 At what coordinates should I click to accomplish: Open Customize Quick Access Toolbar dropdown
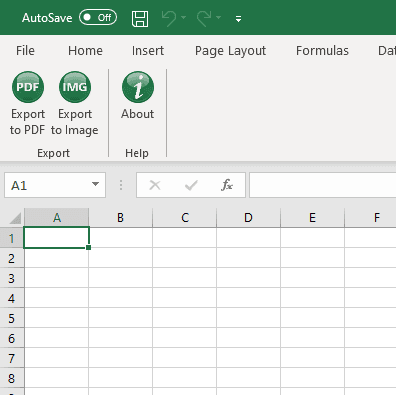click(x=238, y=19)
